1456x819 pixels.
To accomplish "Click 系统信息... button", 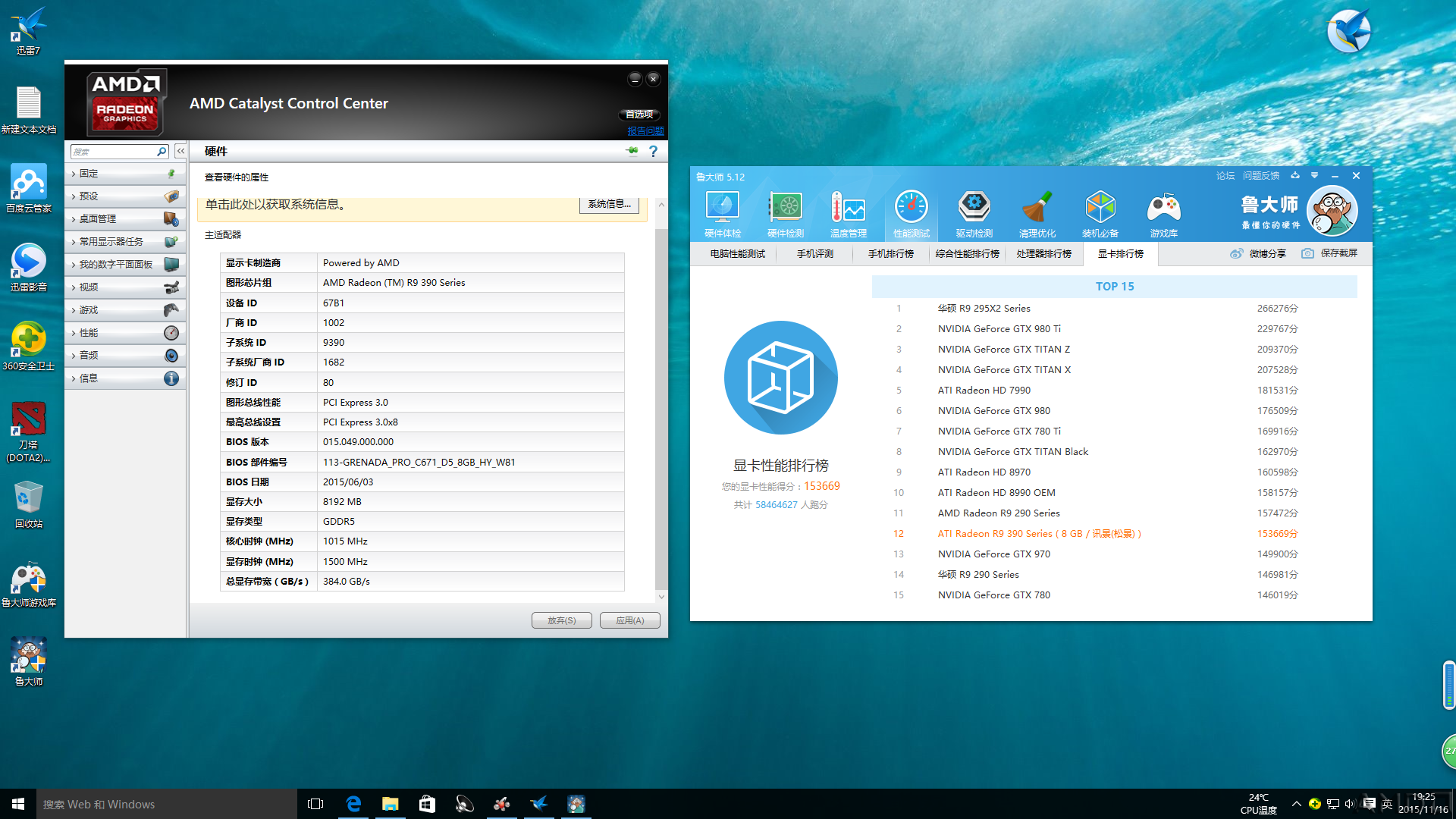I will [x=609, y=204].
